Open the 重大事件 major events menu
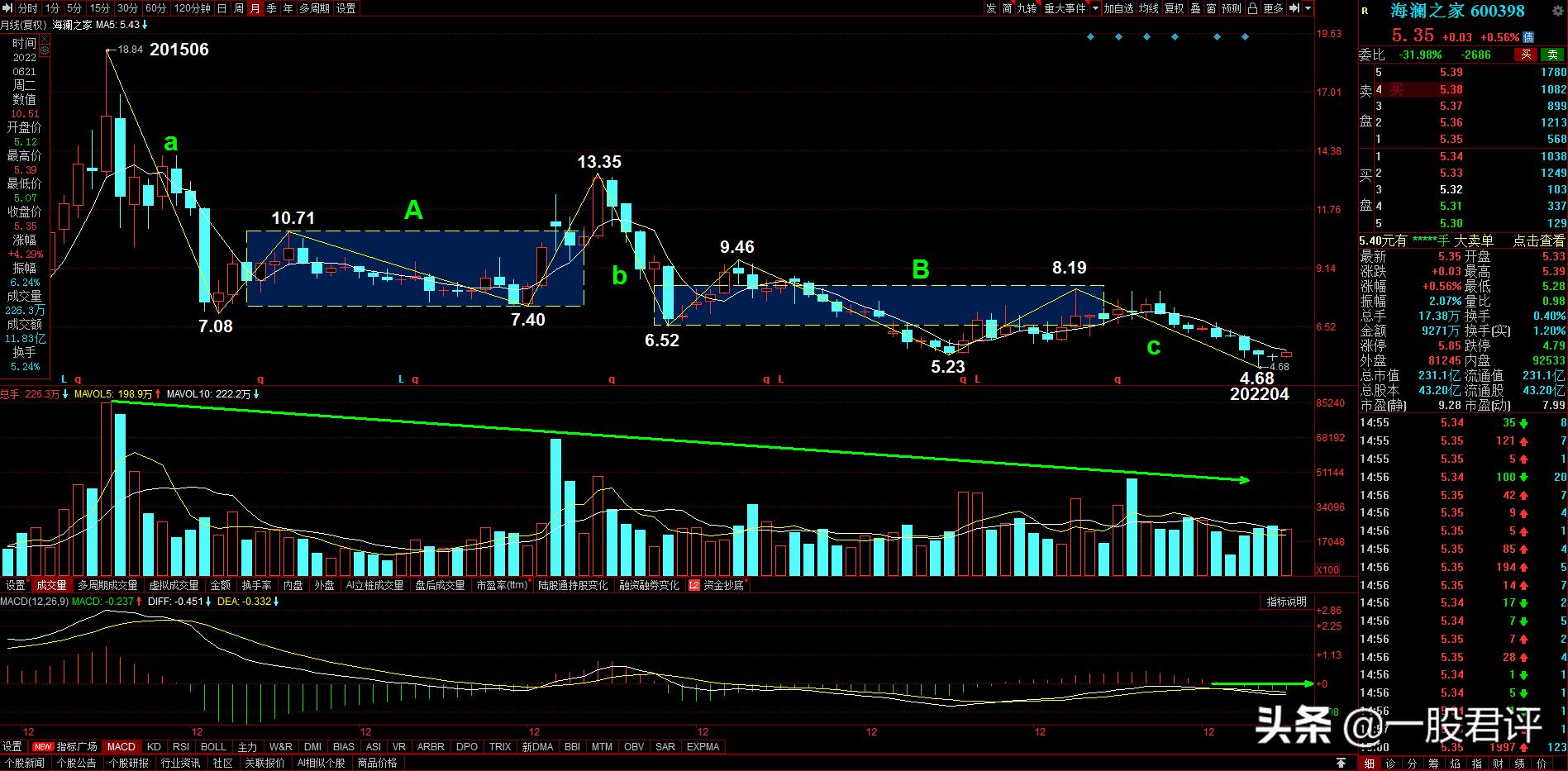This screenshot has height=771, width=1568. click(1065, 8)
